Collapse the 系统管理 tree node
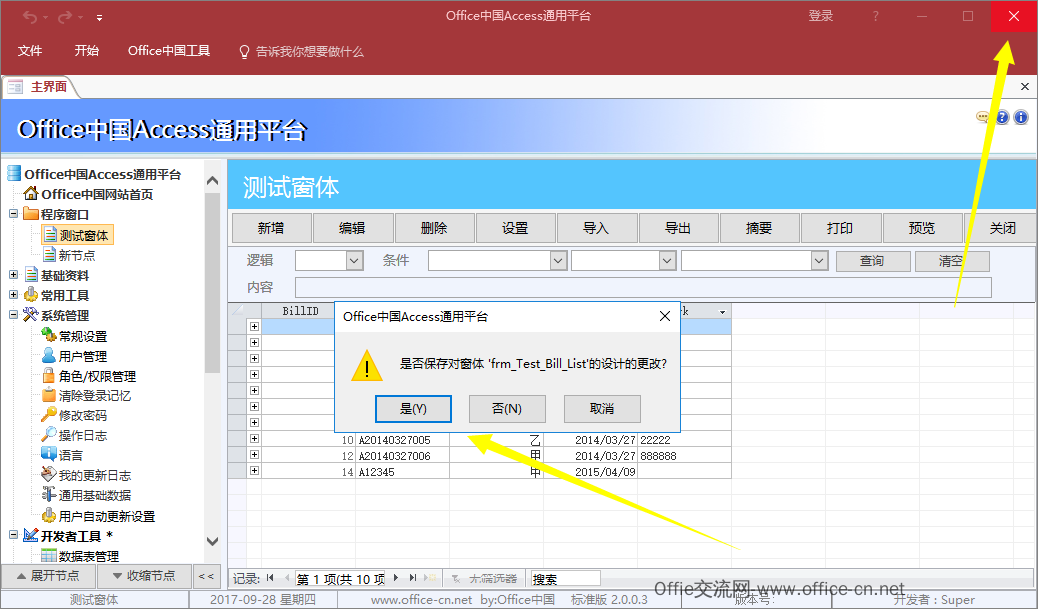The height and width of the screenshot is (609, 1038). [13, 315]
